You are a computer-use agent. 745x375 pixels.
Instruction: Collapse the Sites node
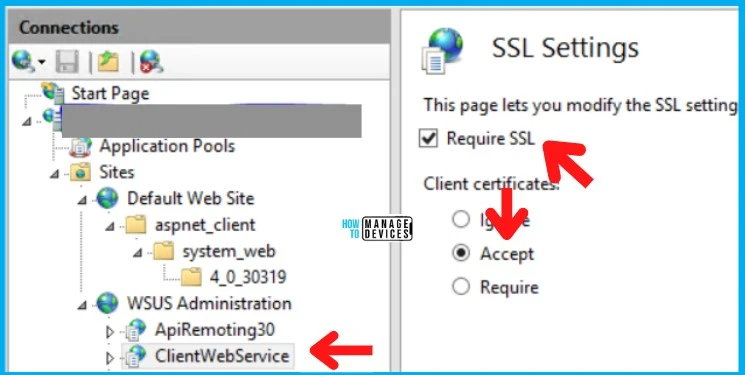55,174
